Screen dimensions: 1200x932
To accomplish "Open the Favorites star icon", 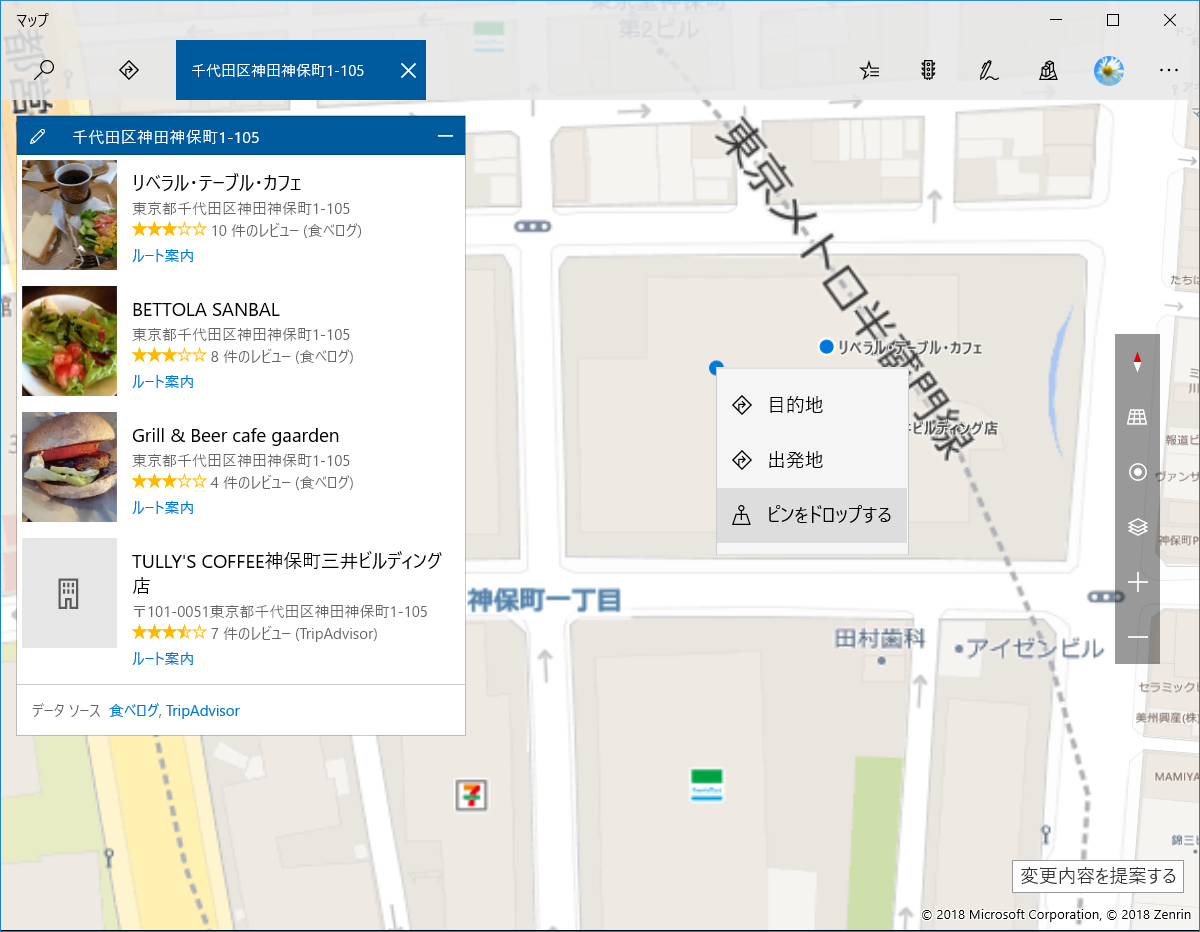I will [869, 70].
